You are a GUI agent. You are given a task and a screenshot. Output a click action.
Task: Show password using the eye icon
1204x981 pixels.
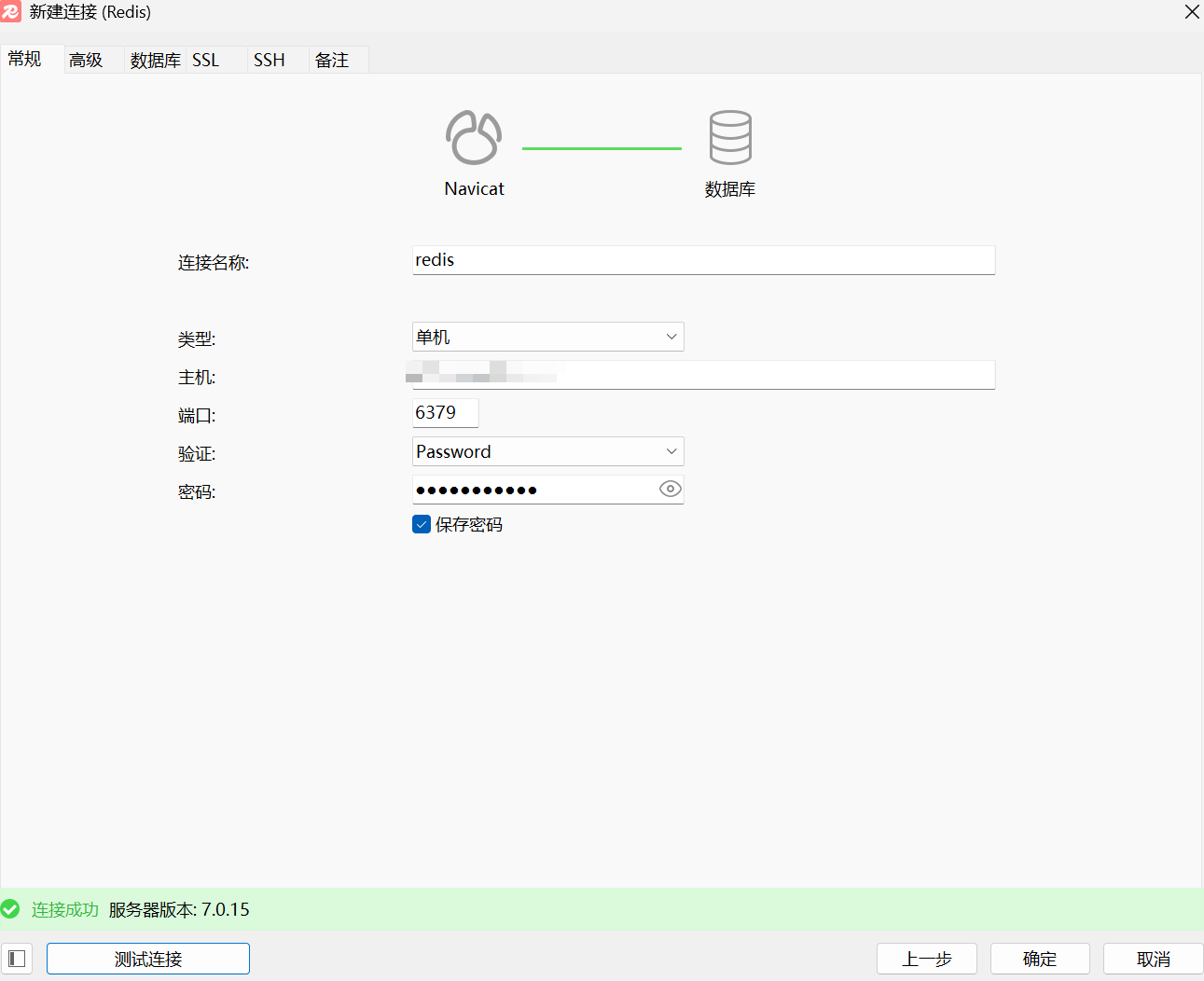click(x=670, y=490)
